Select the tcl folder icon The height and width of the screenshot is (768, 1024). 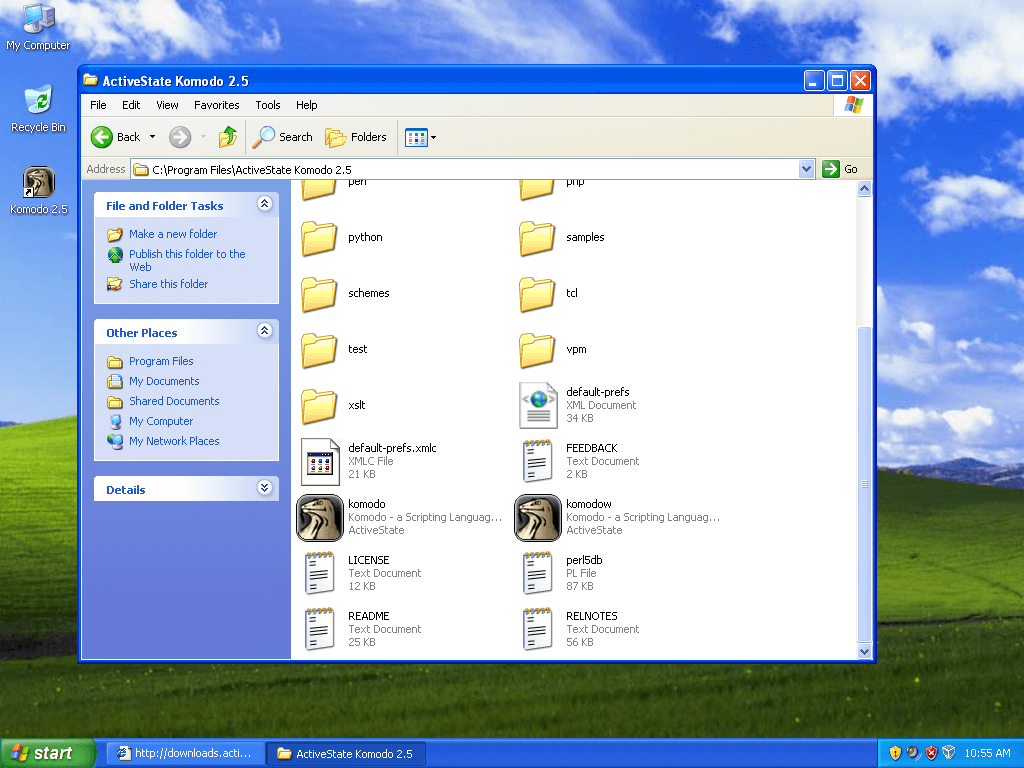pyautogui.click(x=537, y=295)
